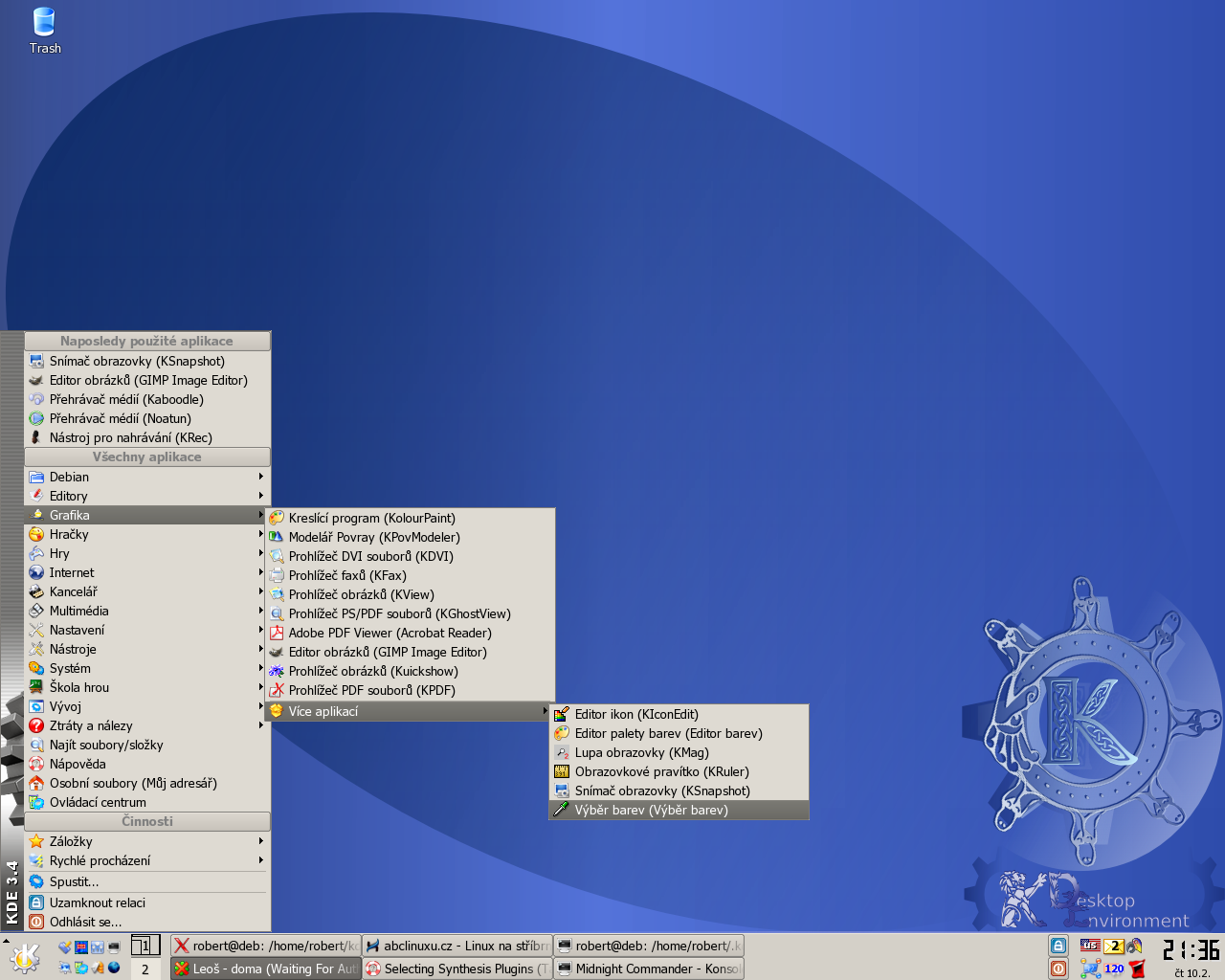This screenshot has height=980, width=1225.
Task: Expand the Debian submenu arrow
Action: pos(260,477)
